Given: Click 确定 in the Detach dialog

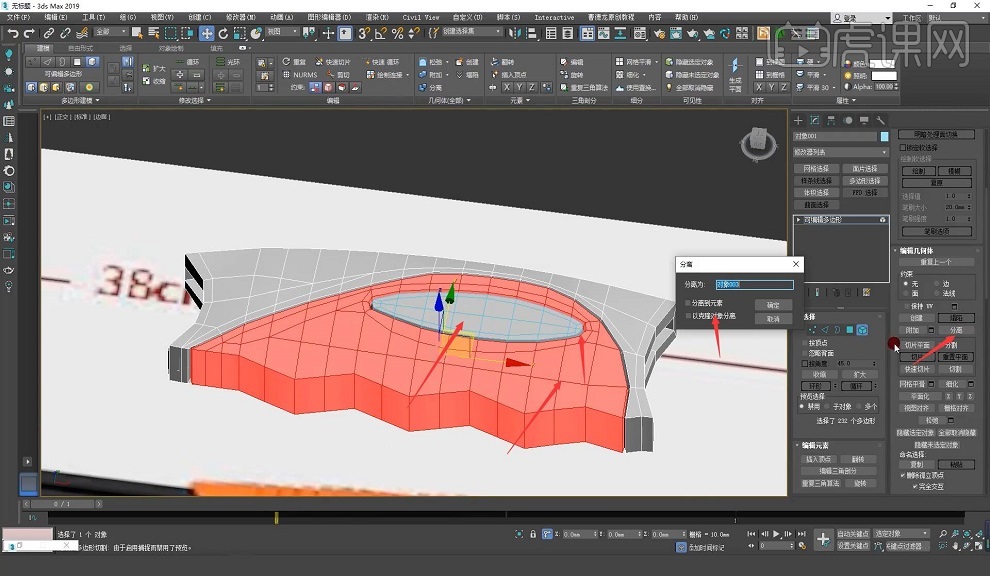Looking at the screenshot, I should [x=772, y=305].
